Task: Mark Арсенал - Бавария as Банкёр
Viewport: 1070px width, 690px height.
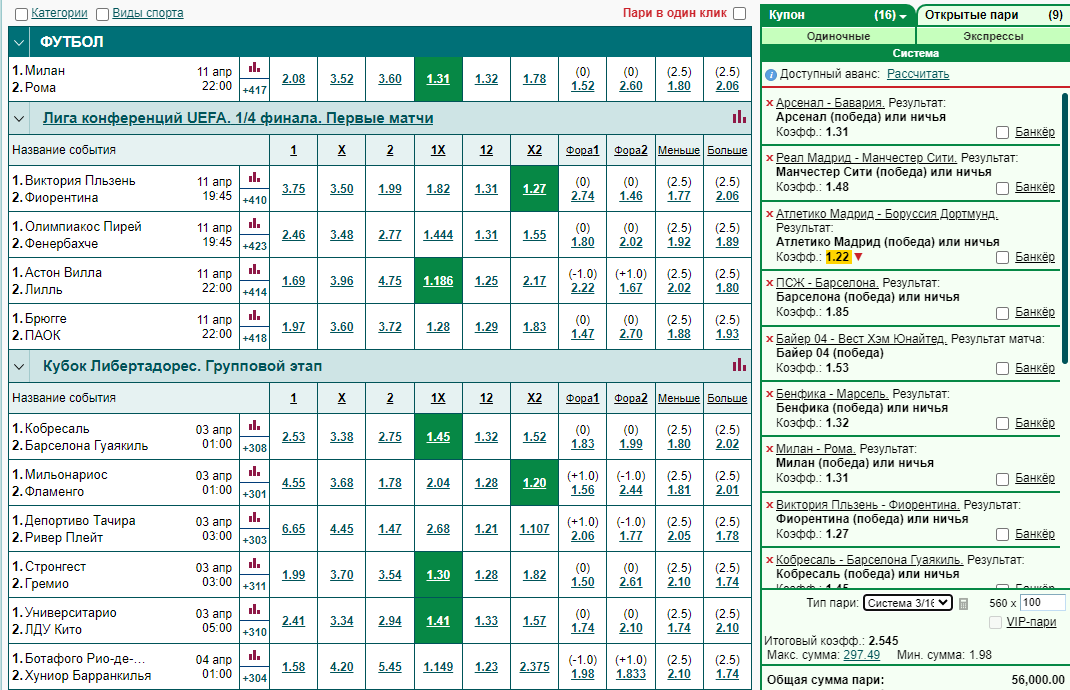Action: tap(1002, 132)
